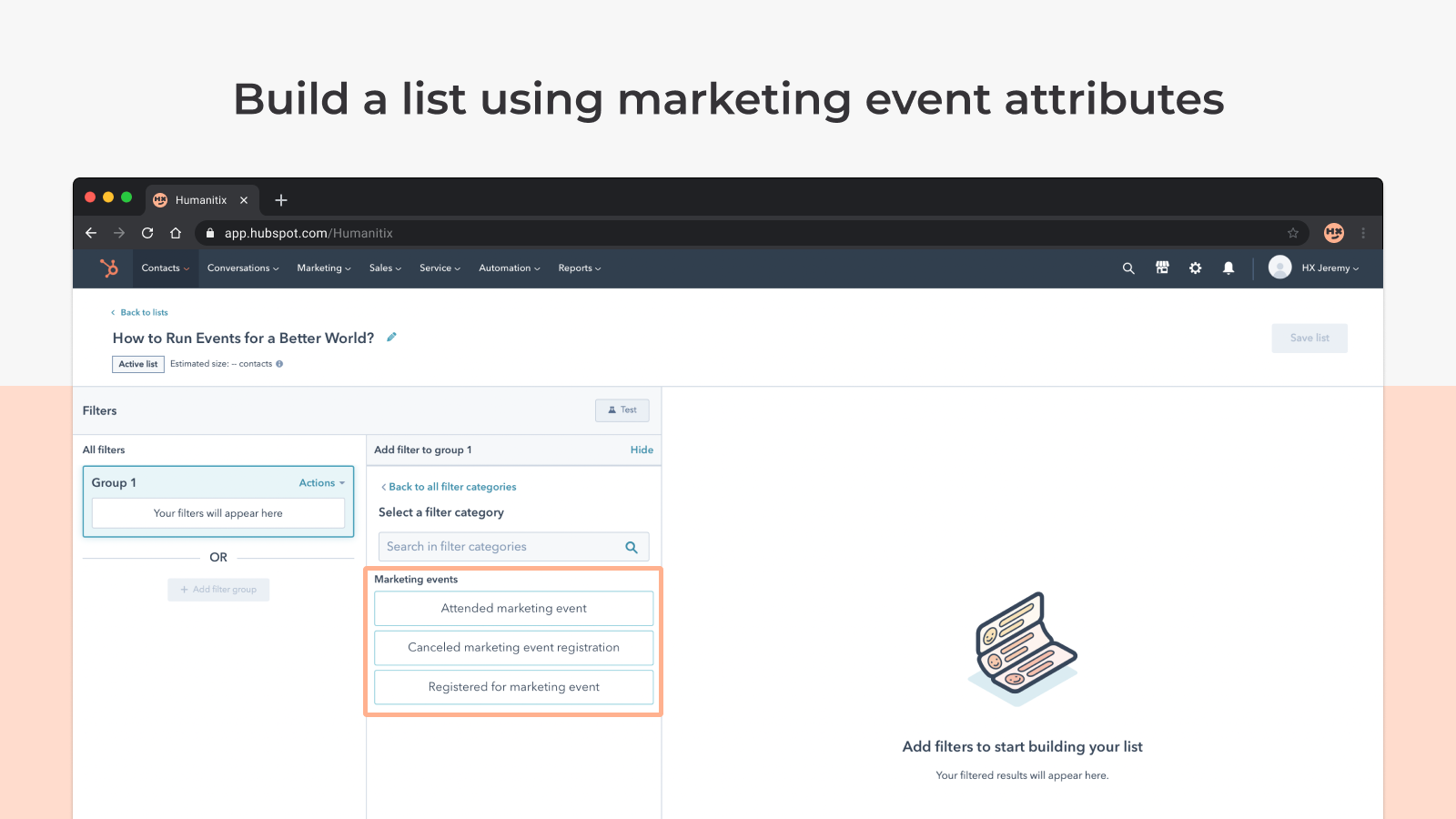Select Attended marketing event filter
This screenshot has height=819, width=1456.
513,608
